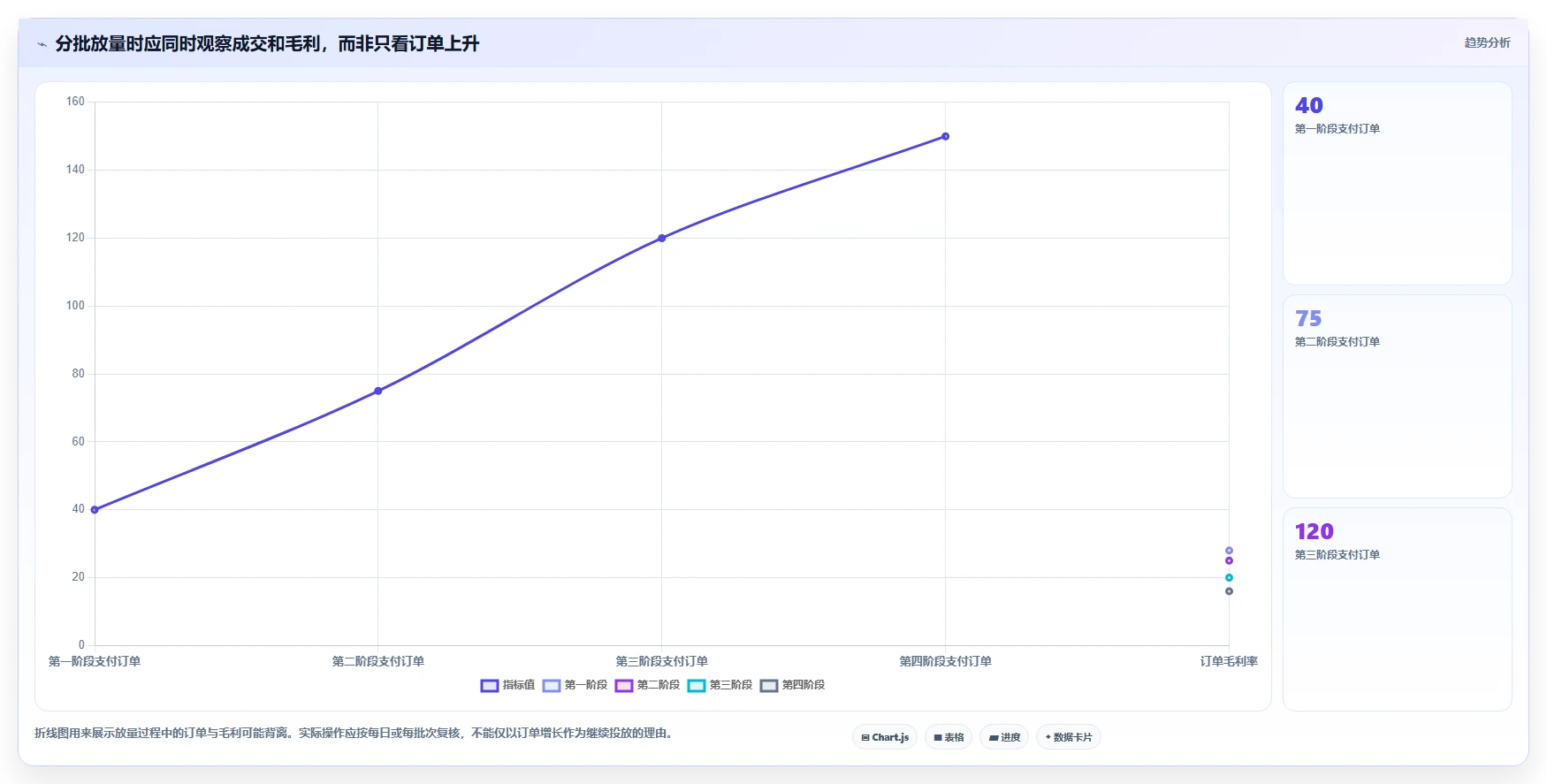Click the 40 第一阶段支付订单 data card

tap(1397, 184)
